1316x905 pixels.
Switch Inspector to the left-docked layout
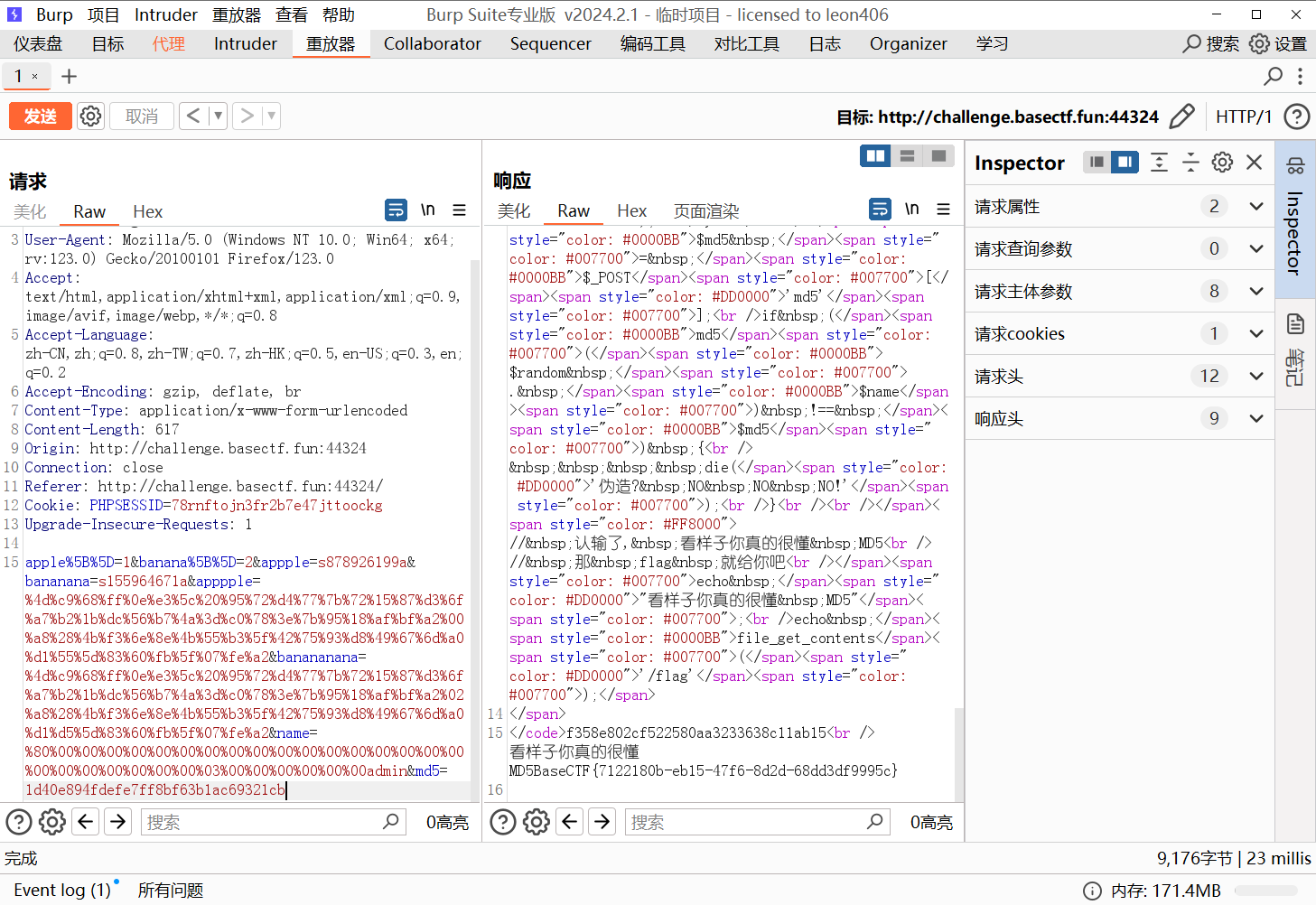point(1097,162)
